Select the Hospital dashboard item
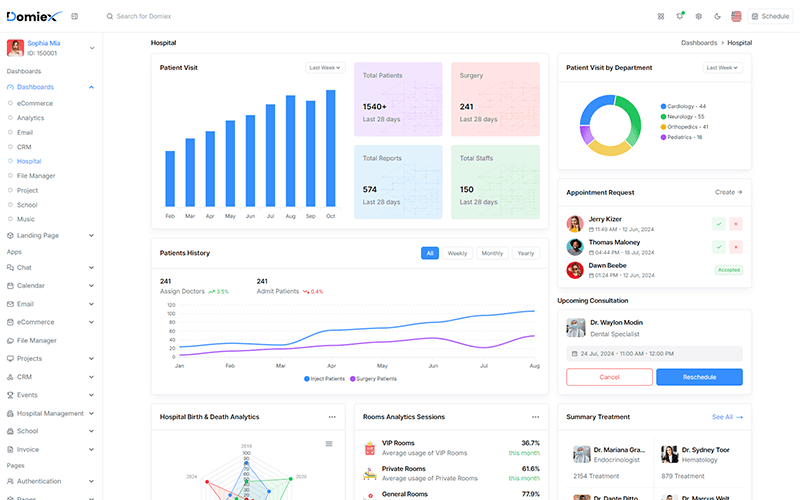800x500 pixels. [x=29, y=161]
